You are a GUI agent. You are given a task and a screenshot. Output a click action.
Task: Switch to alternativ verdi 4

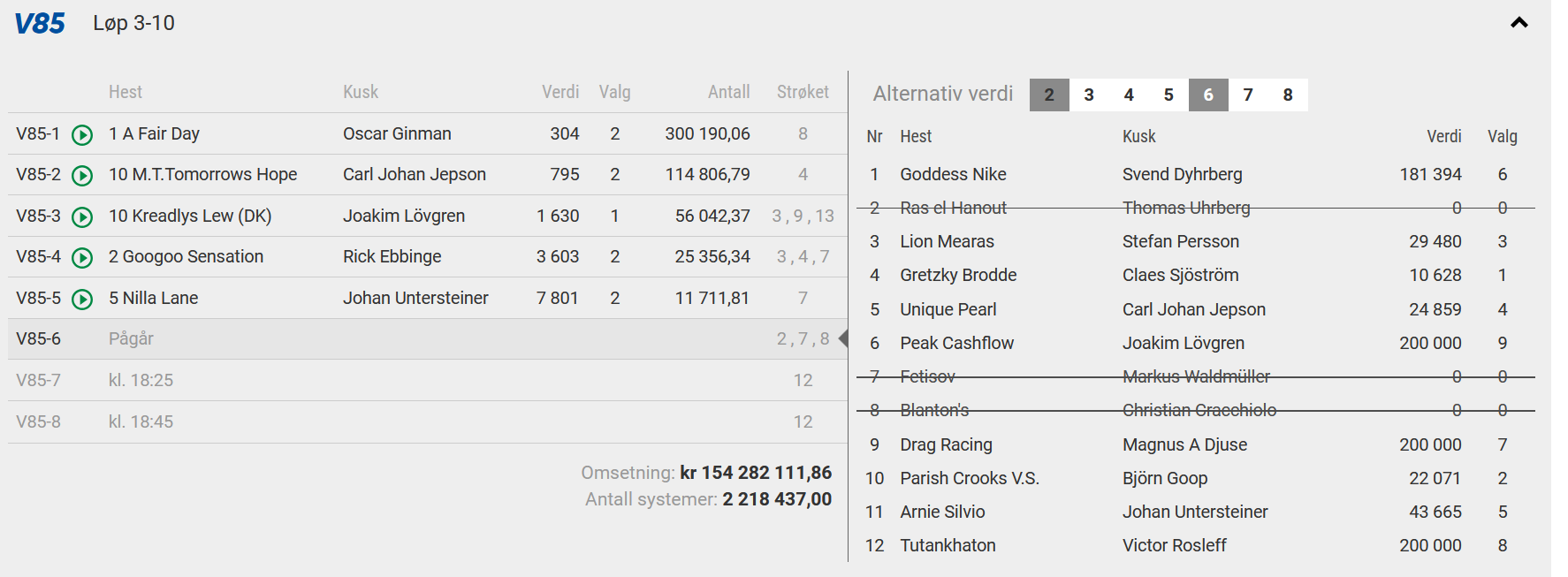point(1129,95)
